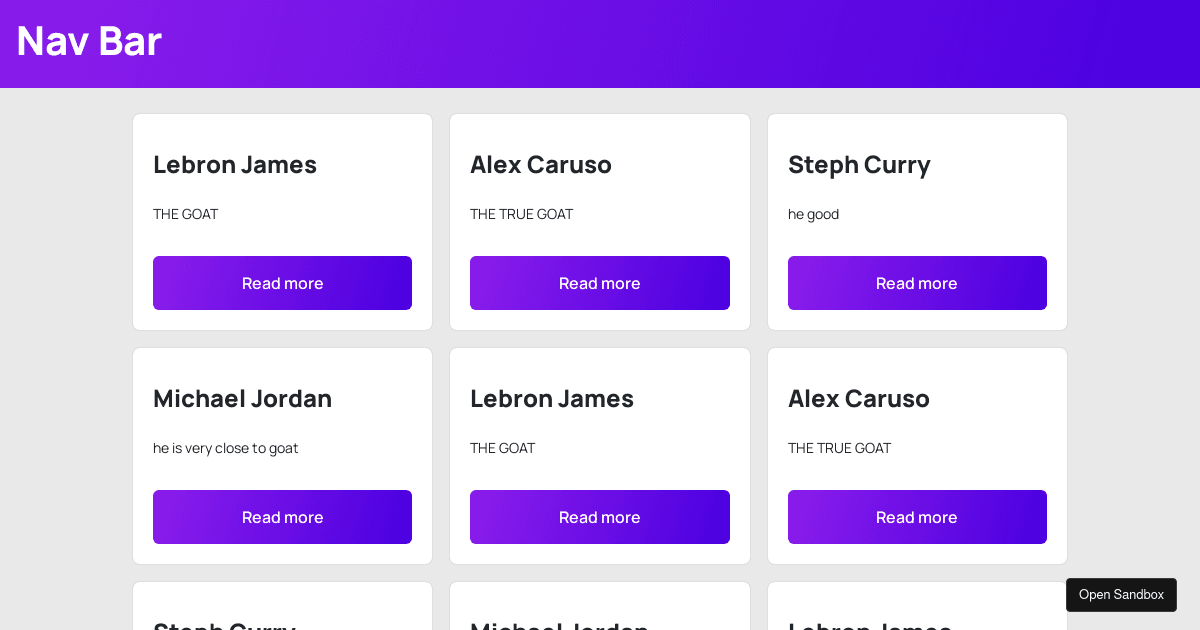Select the Alex Caruso title in the top row

click(x=541, y=165)
